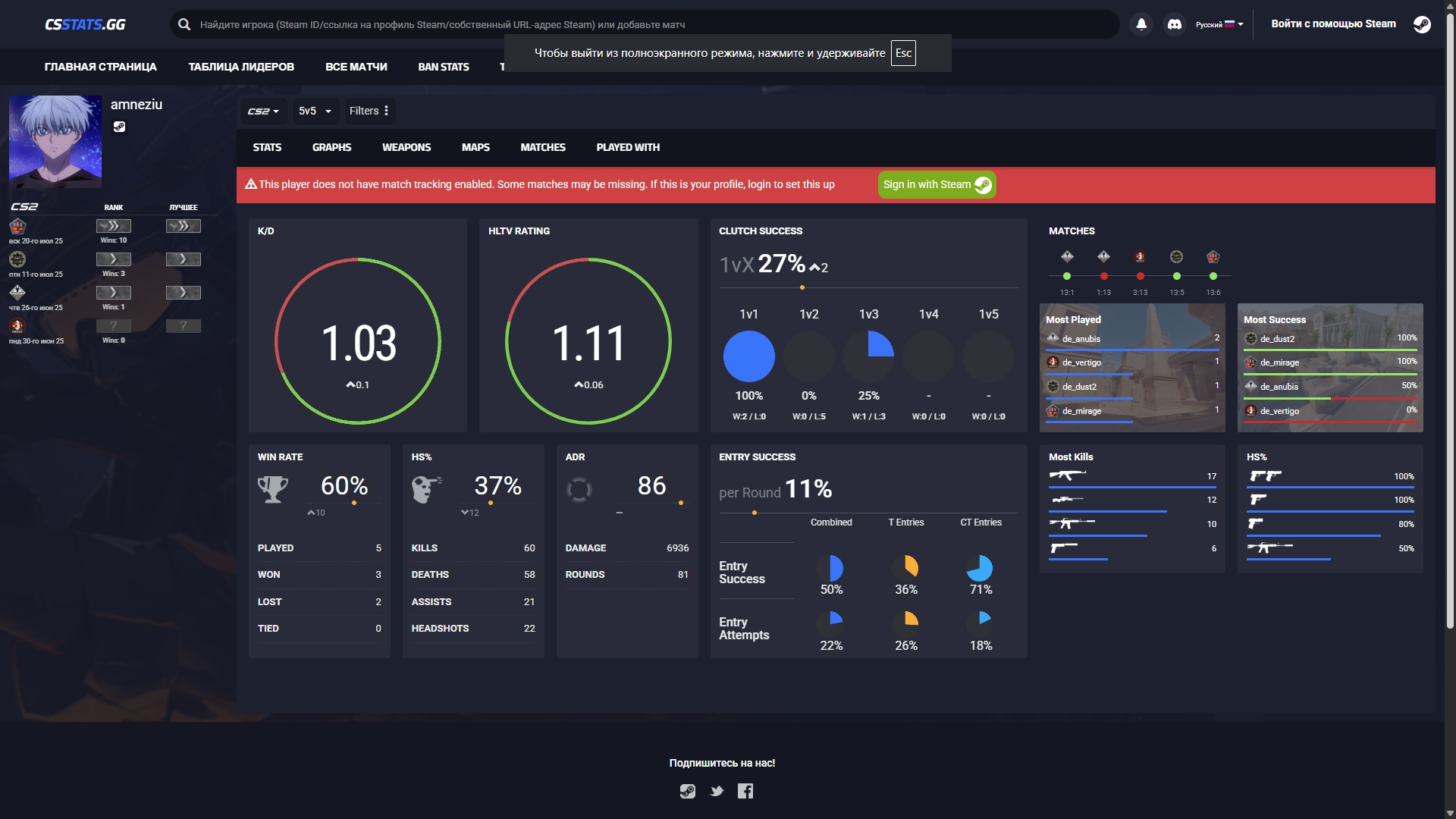
Task: Click the Wins: 3 rank badge
Action: click(x=114, y=259)
